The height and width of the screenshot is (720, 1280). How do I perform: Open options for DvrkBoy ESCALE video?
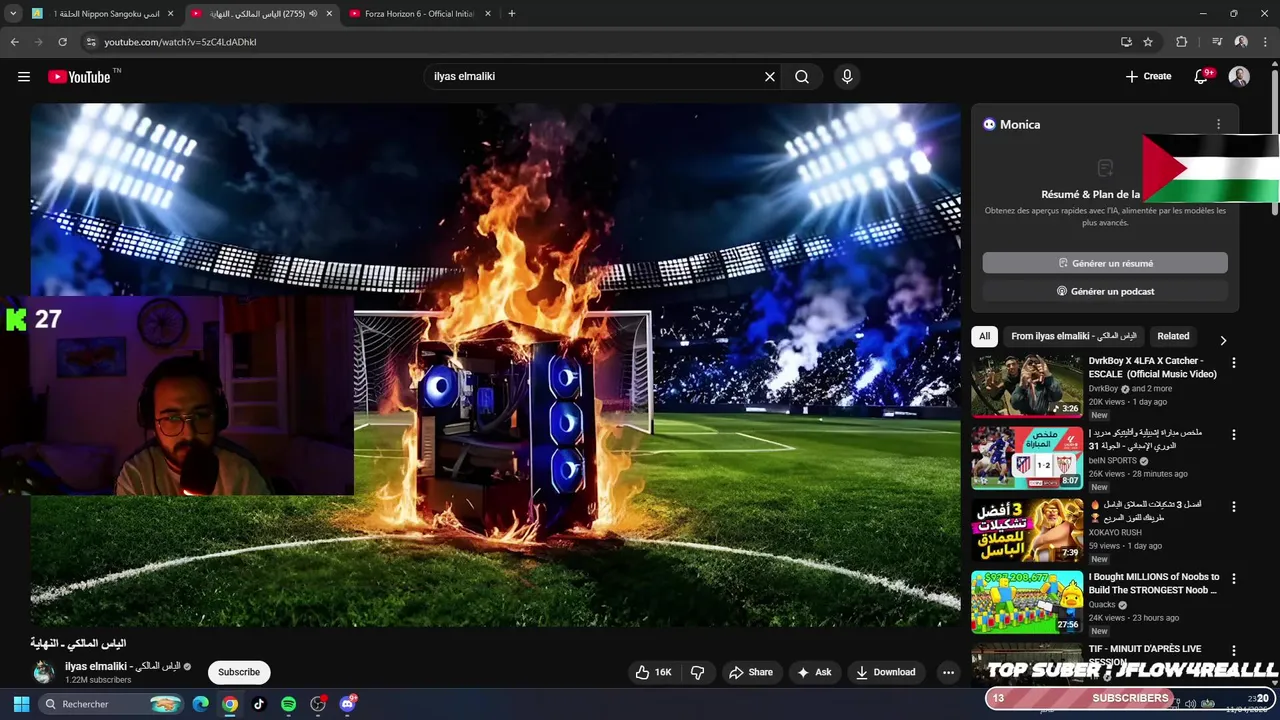point(1233,363)
